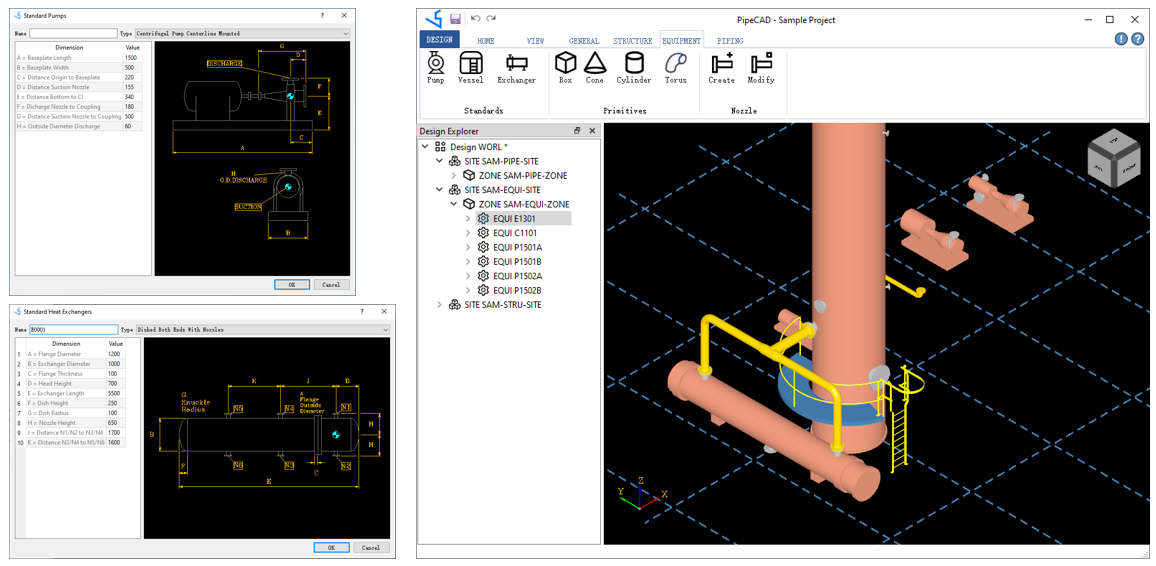1156x566 pixels.
Task: Collapse the ZONE SAM-EQUI-ZONE node
Action: pyautogui.click(x=453, y=204)
